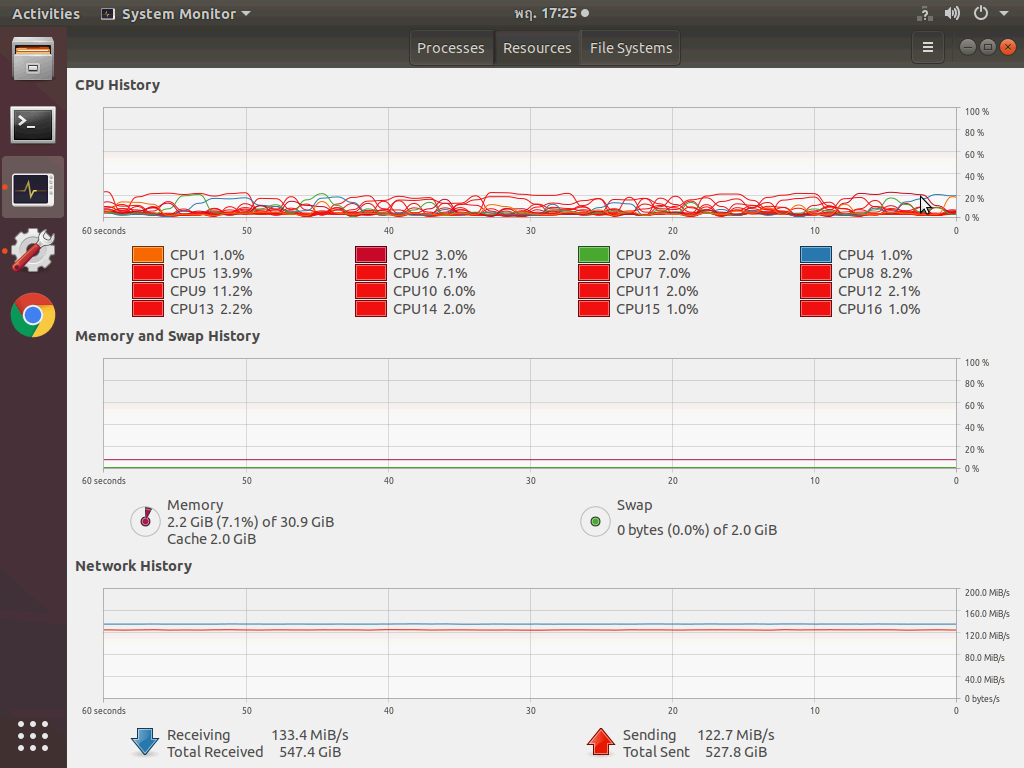Click the CPU5 13.9% label
1024x768 pixels.
pyautogui.click(x=211, y=273)
